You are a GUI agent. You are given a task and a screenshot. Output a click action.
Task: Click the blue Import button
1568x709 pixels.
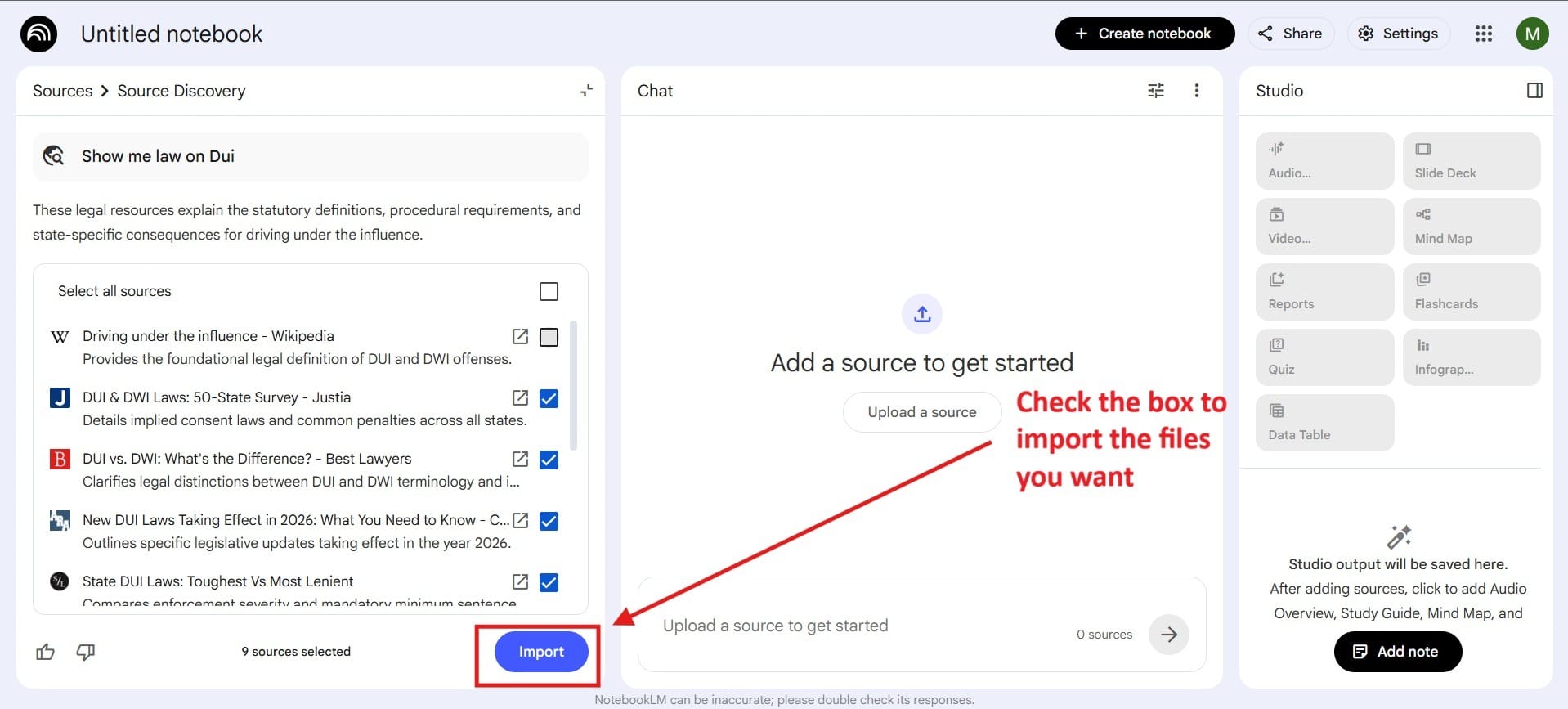coord(541,652)
